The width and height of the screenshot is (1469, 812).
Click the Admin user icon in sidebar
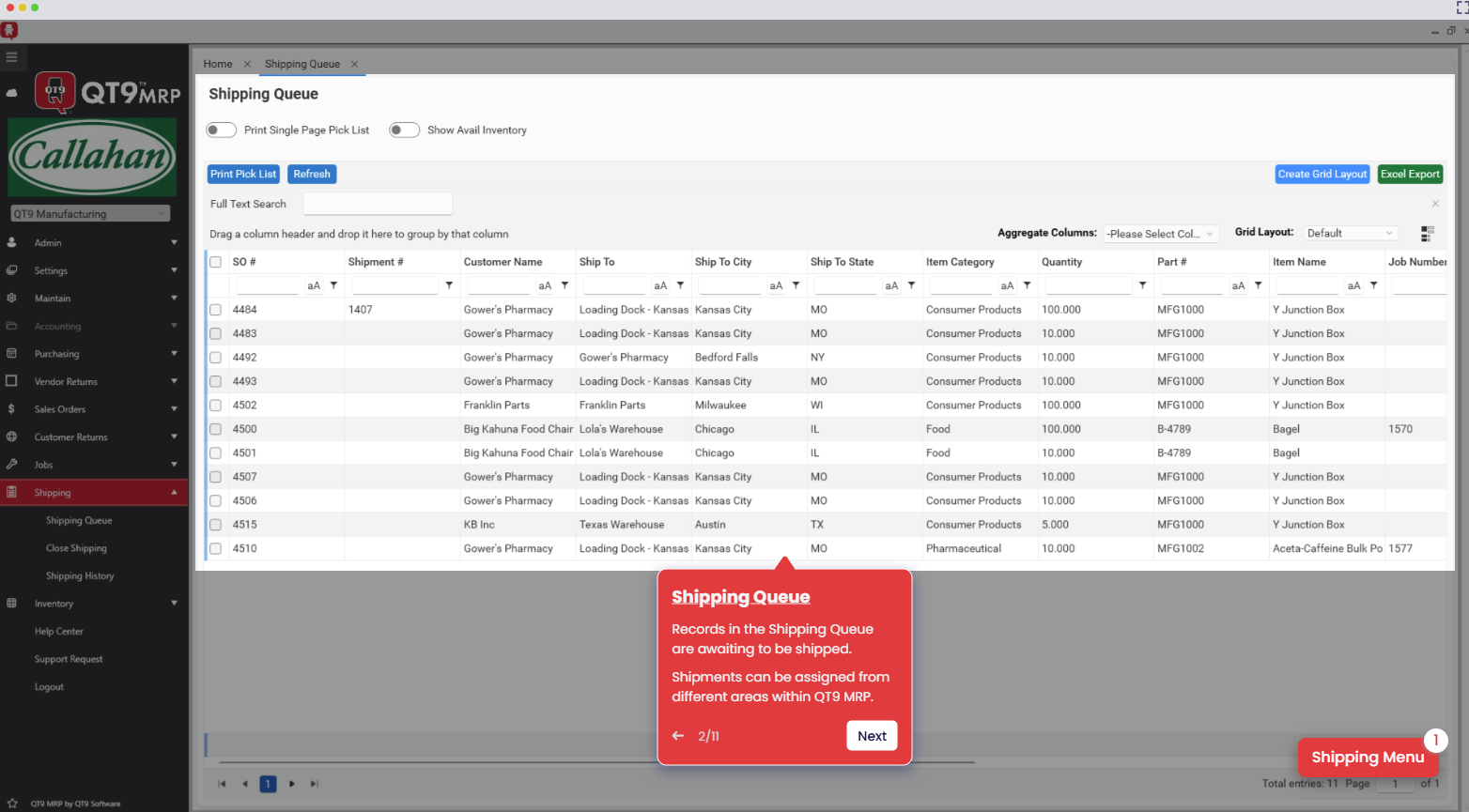point(11,242)
